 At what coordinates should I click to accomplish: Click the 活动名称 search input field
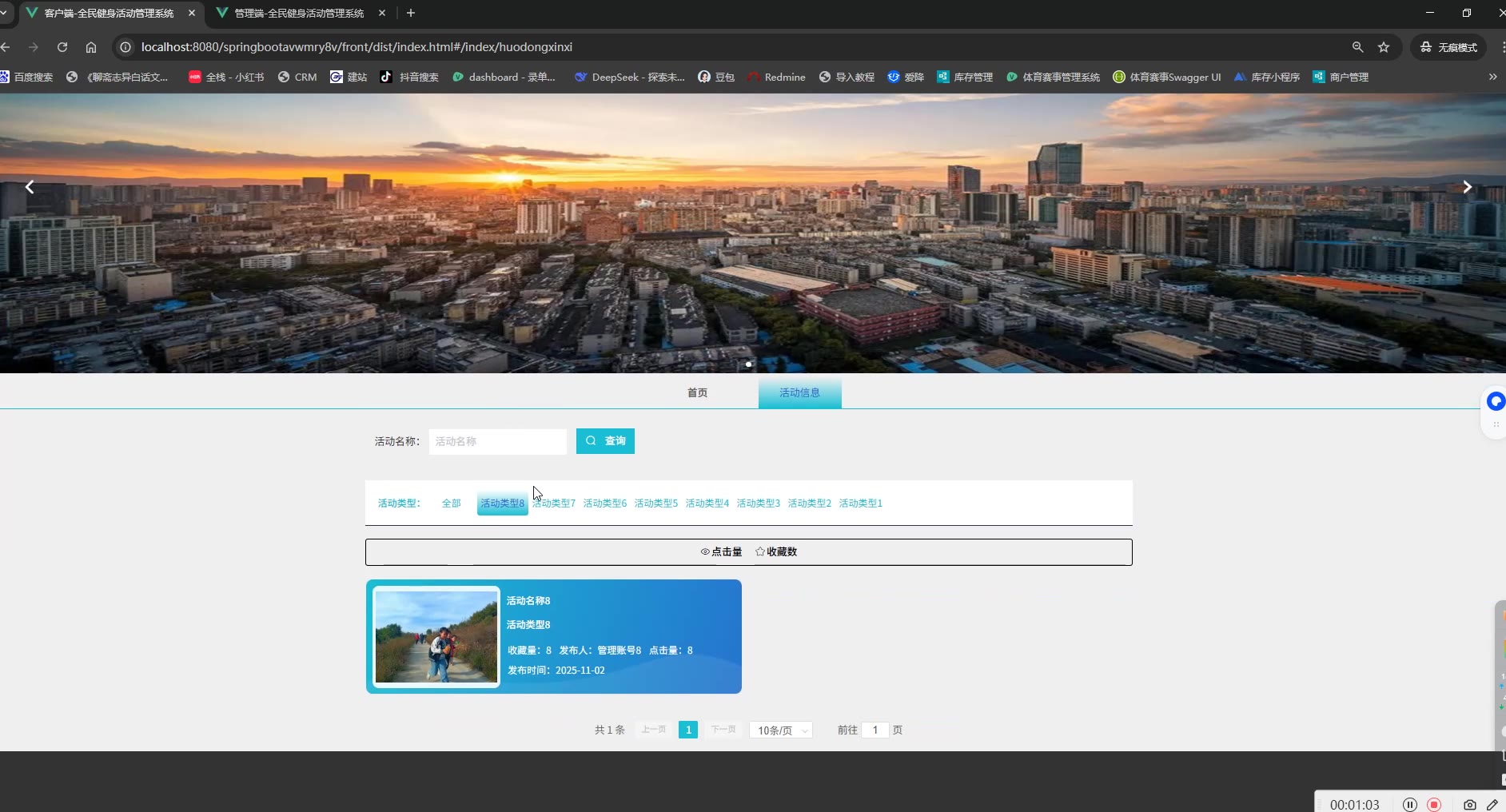coord(497,441)
